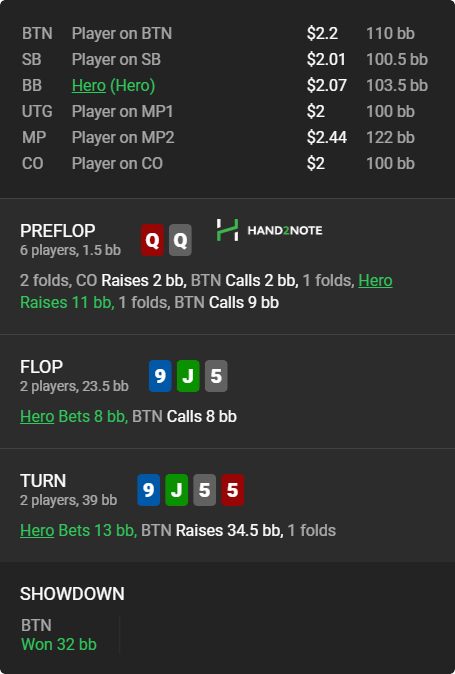Click the FLOP section heading

click(41, 367)
